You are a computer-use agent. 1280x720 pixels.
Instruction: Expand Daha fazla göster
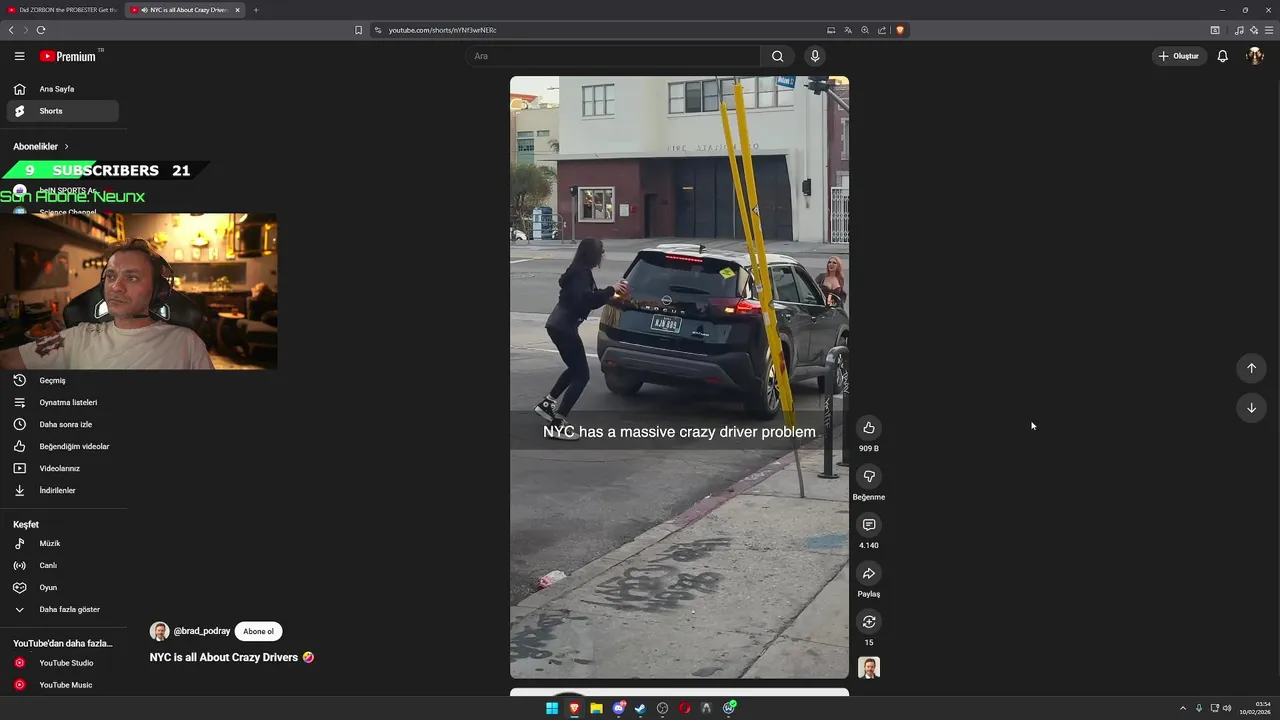[63, 609]
